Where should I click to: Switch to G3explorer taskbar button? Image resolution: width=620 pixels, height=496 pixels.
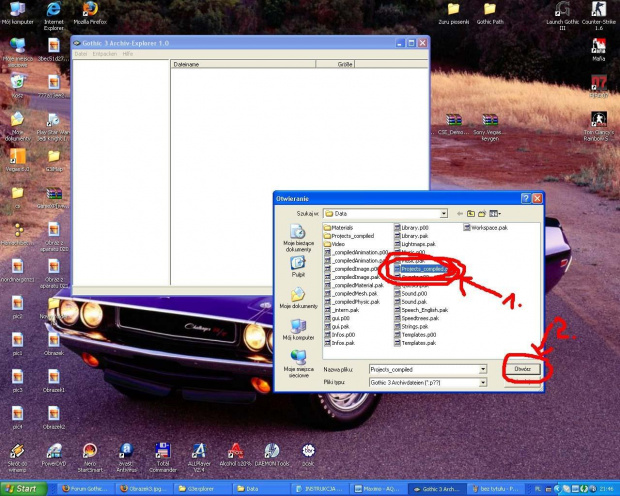[x=202, y=489]
